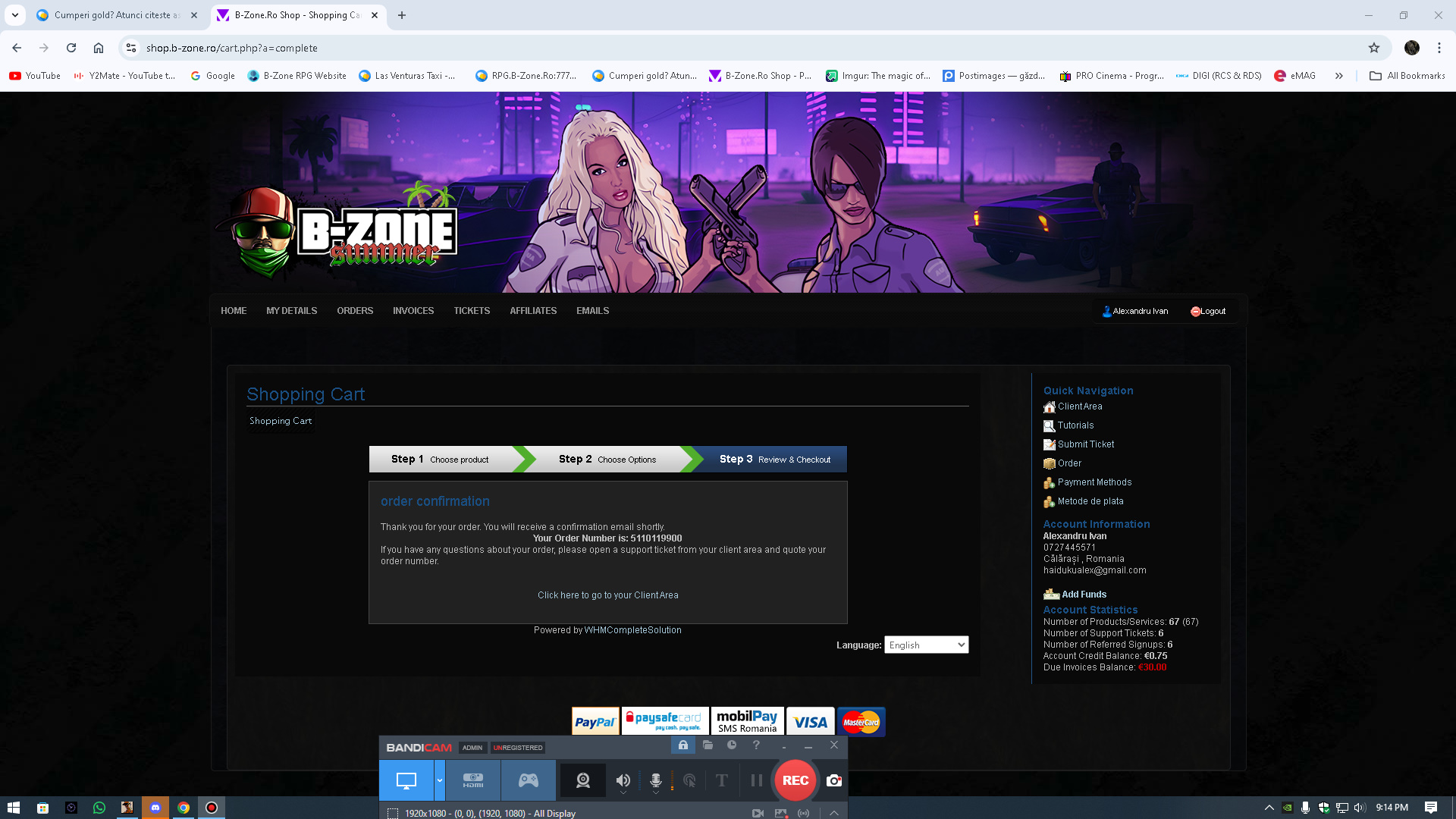Toggle Bandicam mouse click effects
Viewport: 1456px width, 819px height.
click(x=689, y=780)
